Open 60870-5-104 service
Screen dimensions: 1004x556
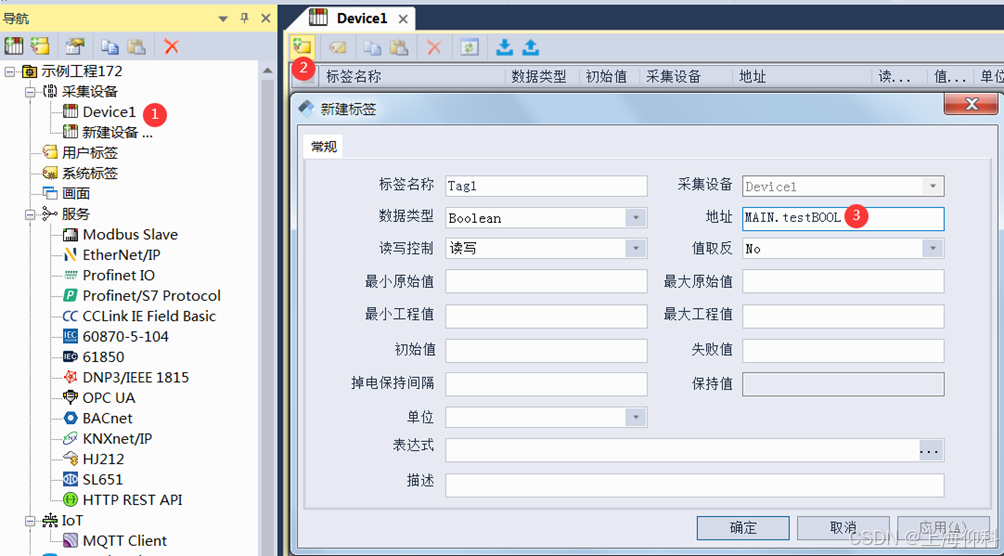(116, 336)
